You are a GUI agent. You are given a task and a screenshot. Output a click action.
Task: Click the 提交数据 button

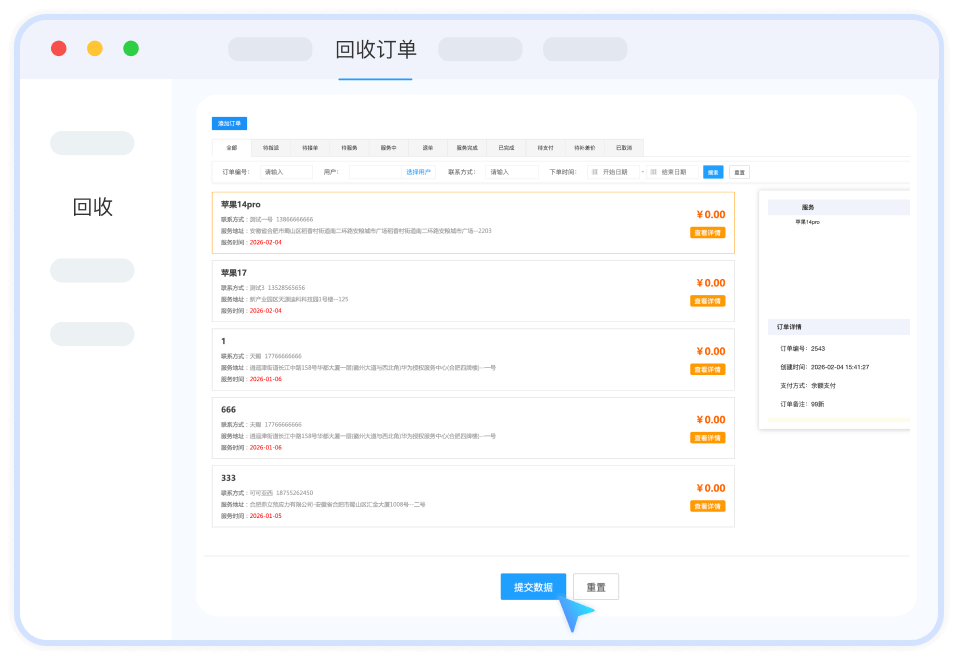(x=533, y=587)
